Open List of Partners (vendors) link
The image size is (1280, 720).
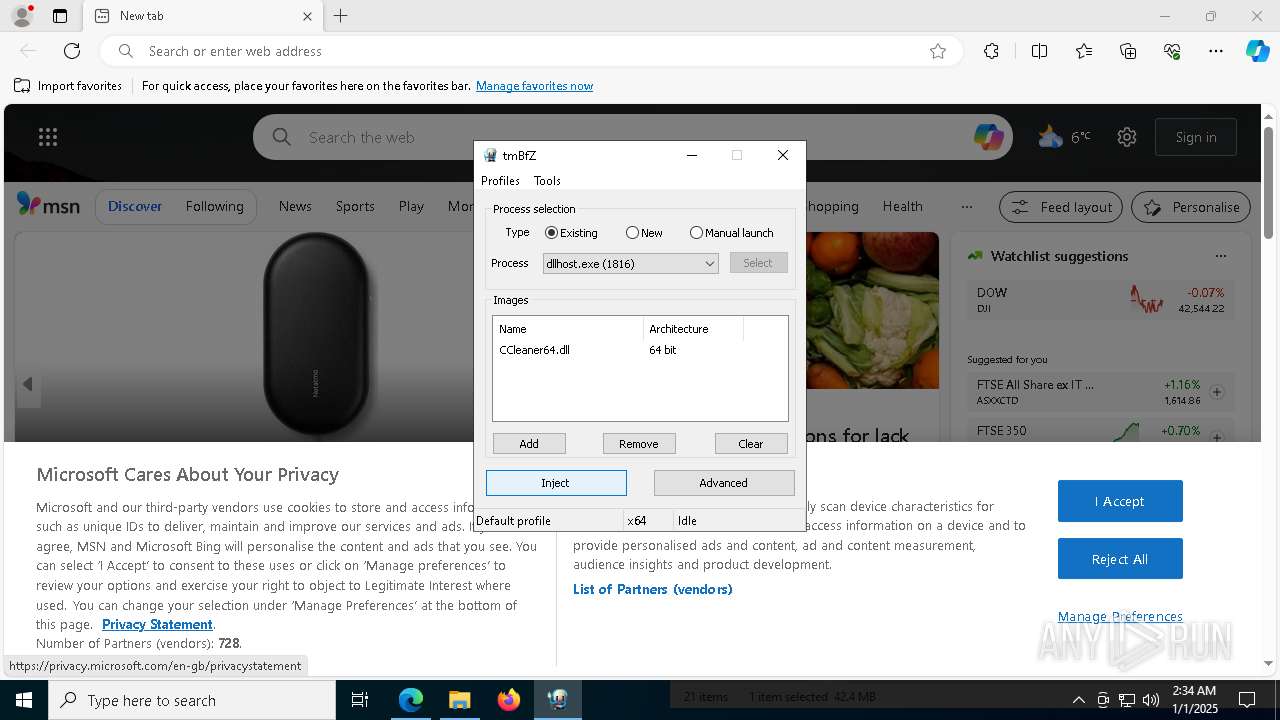pos(653,589)
